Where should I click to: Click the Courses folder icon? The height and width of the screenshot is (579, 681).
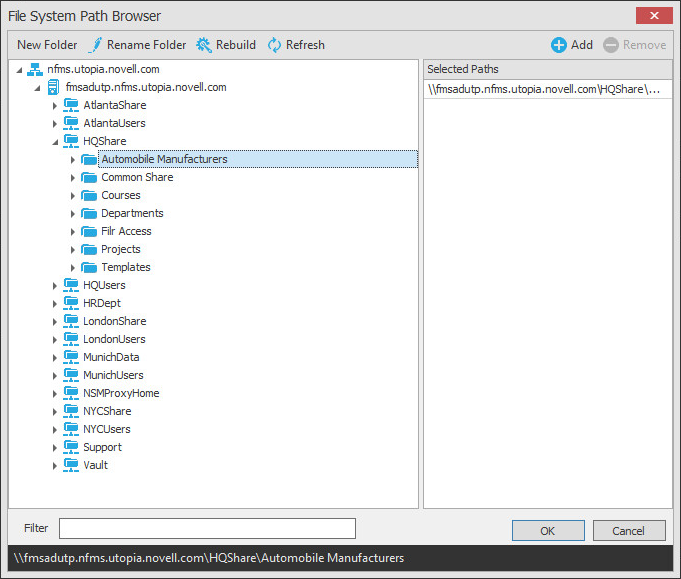pos(89,196)
